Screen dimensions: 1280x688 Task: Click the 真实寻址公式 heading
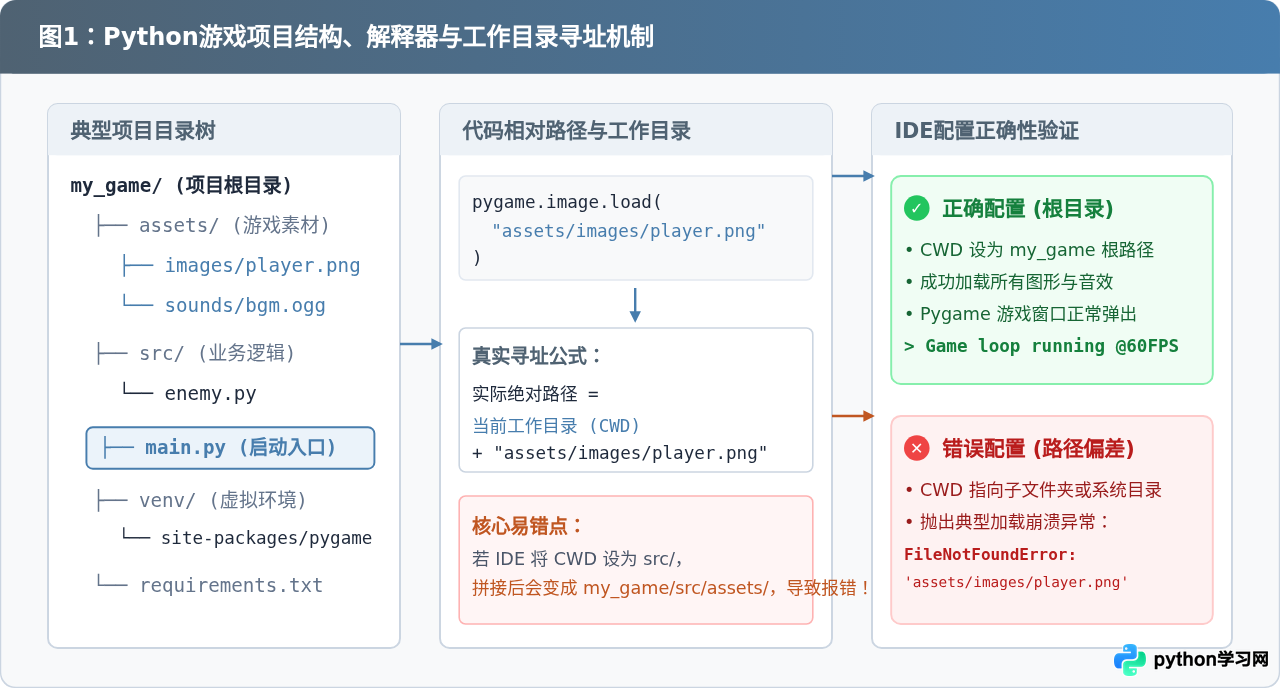[x=537, y=356]
